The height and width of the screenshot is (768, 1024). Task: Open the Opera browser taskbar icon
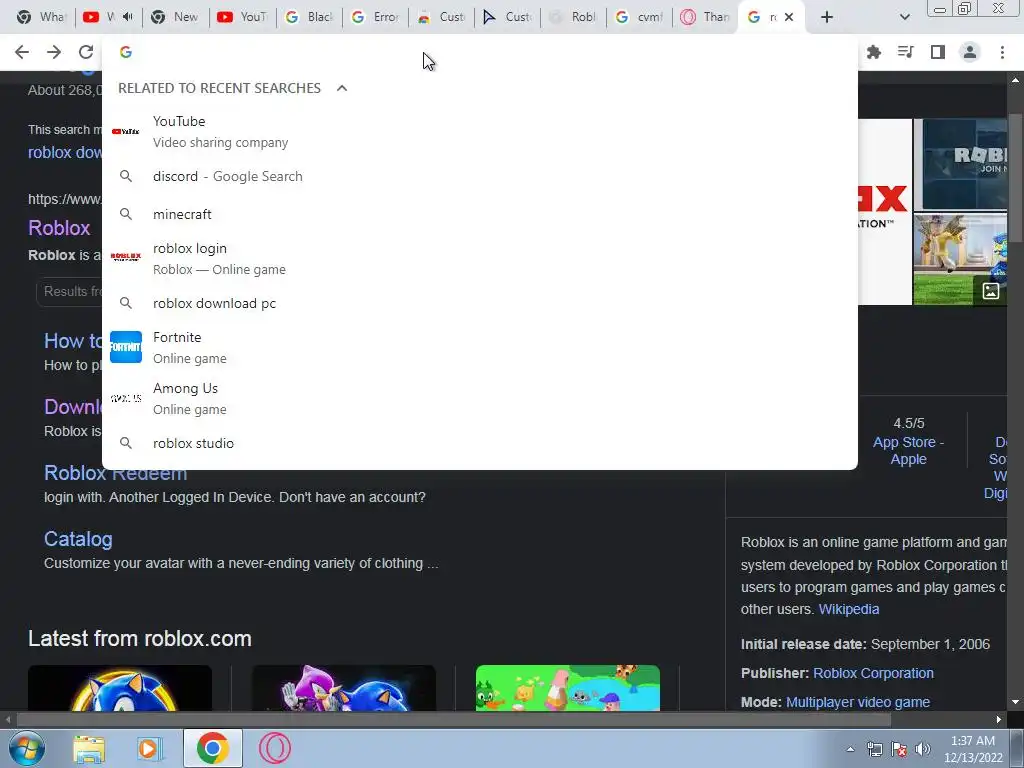coord(275,748)
